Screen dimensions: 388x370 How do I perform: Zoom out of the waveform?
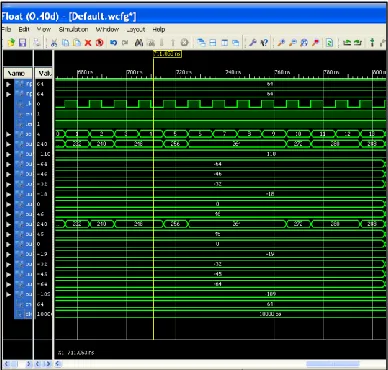(x=292, y=43)
